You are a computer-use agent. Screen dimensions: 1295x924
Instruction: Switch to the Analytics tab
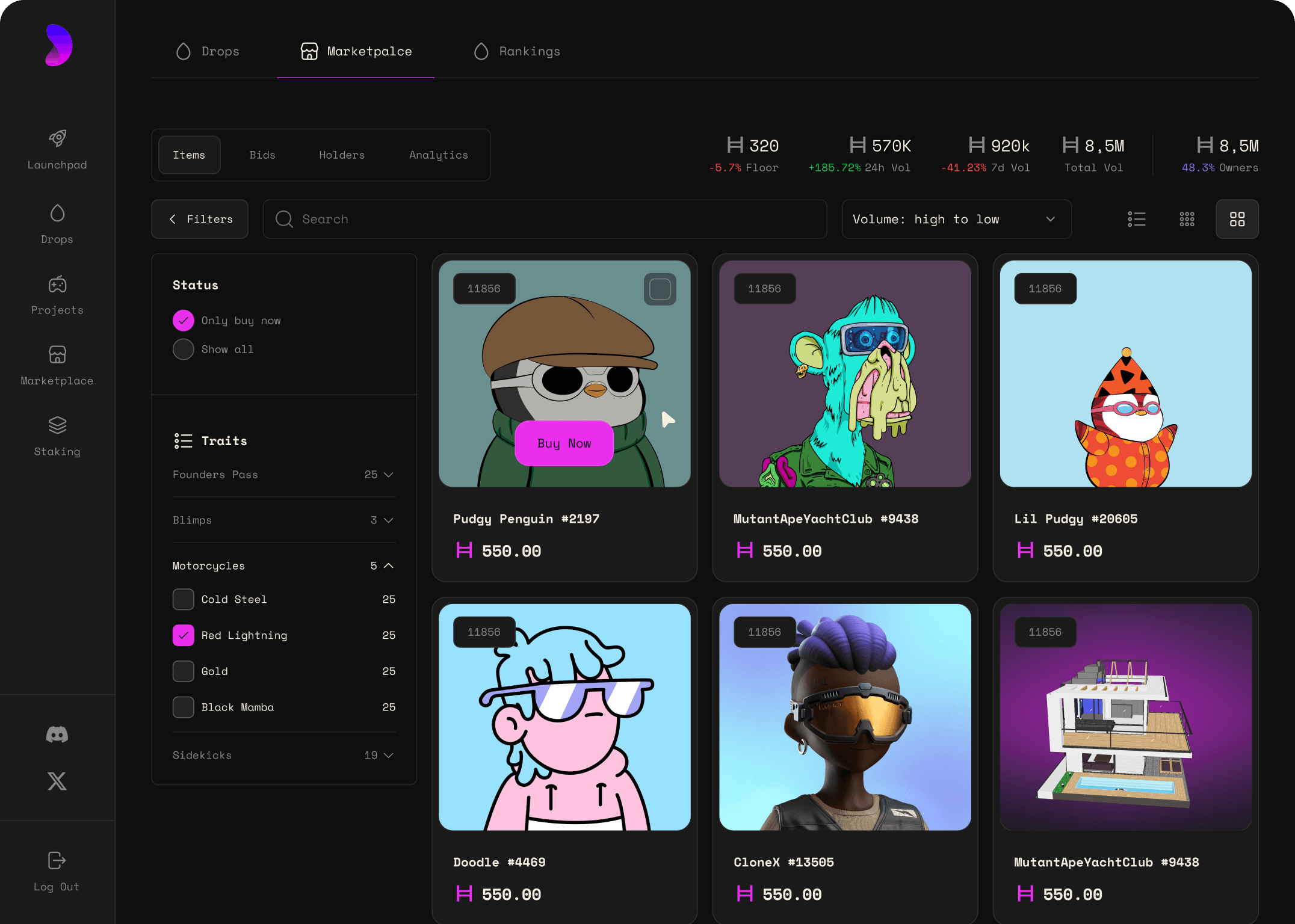click(439, 155)
